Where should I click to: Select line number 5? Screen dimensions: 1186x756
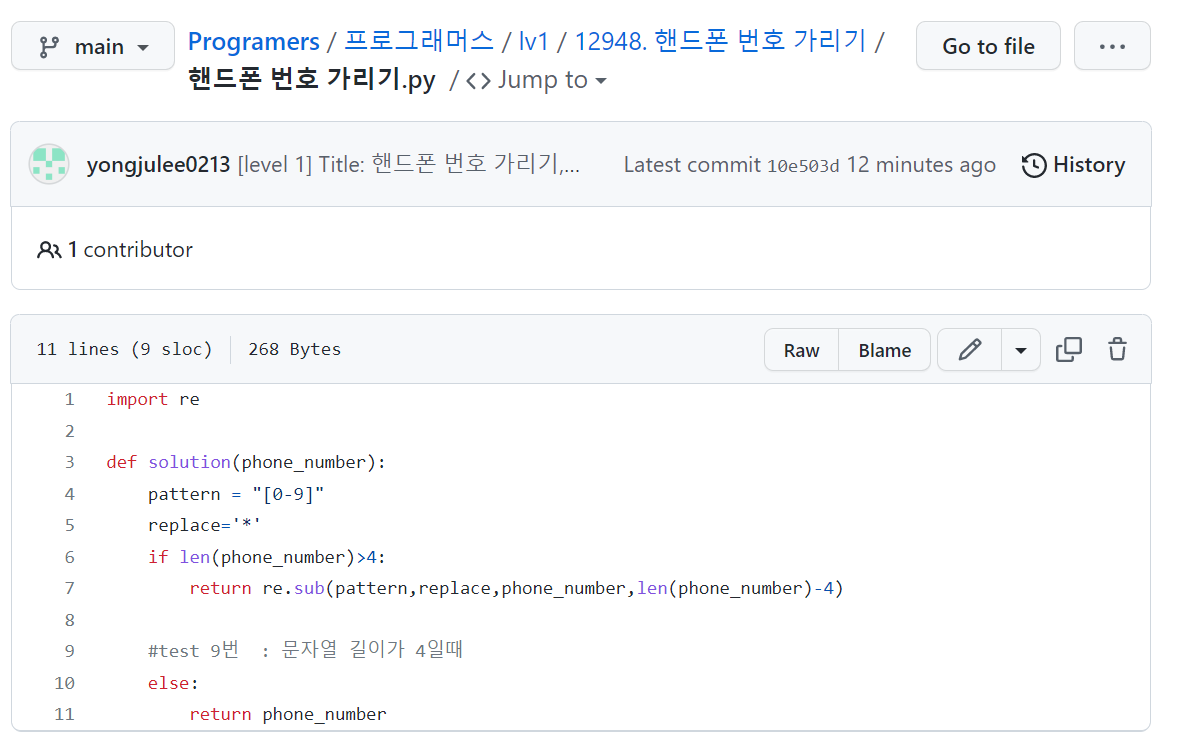(x=70, y=525)
